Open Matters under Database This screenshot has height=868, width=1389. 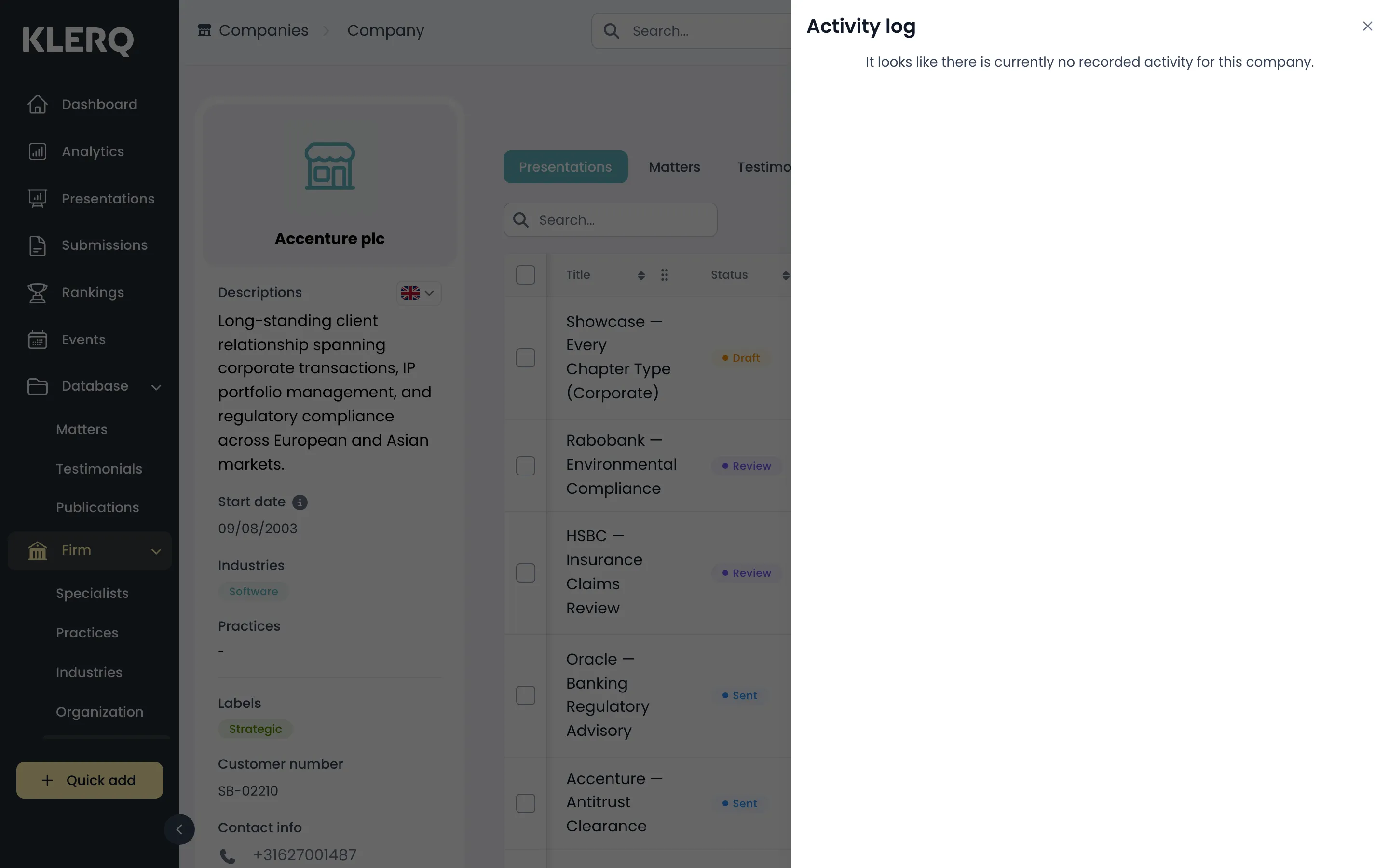tap(82, 429)
